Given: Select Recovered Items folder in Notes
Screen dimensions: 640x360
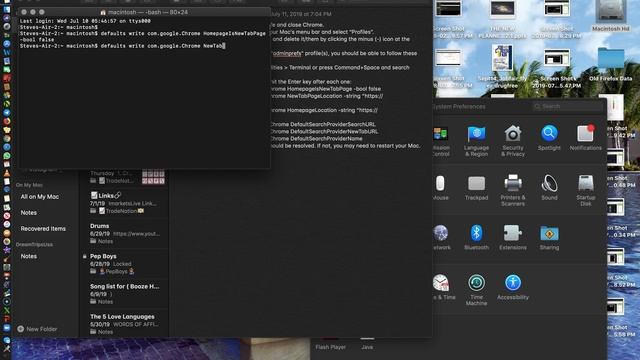Looking at the screenshot, I should [43, 229].
